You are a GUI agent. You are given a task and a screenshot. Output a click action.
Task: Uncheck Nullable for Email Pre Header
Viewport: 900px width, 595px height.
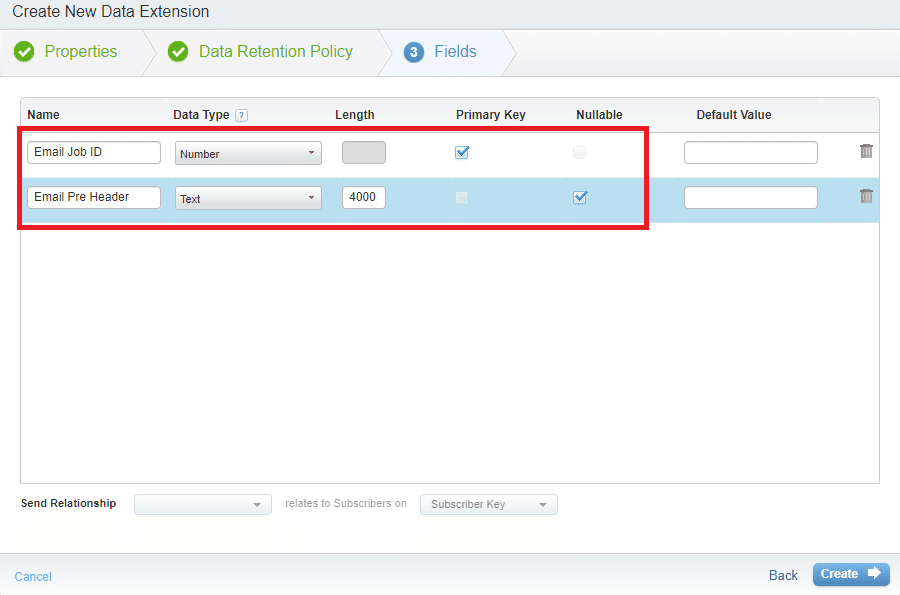tap(580, 197)
